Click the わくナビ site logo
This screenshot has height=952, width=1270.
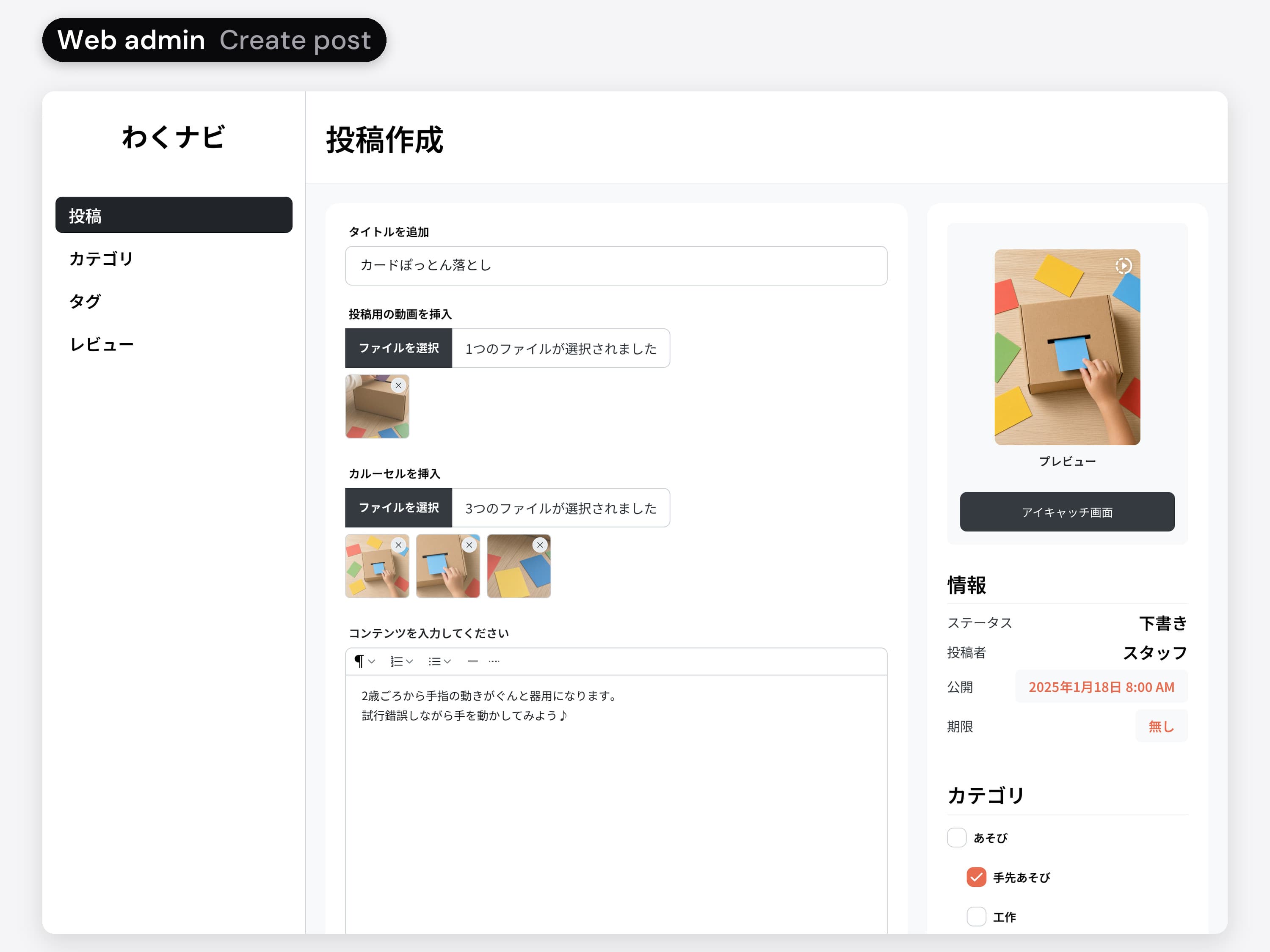click(x=174, y=138)
